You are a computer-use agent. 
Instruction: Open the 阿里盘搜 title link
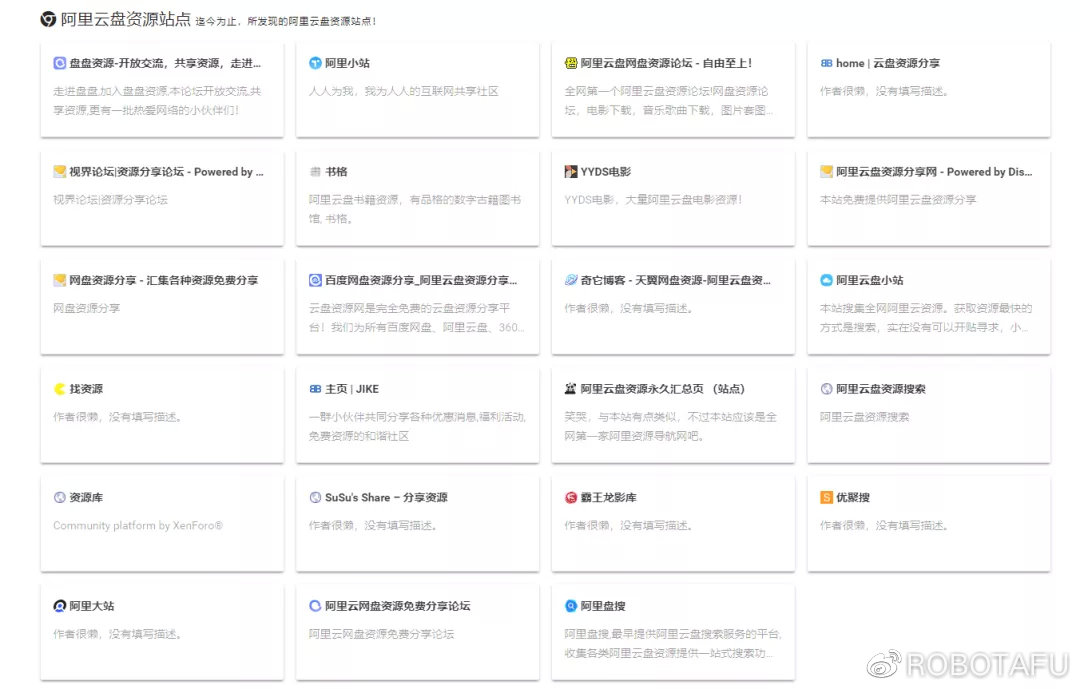tap(603, 606)
